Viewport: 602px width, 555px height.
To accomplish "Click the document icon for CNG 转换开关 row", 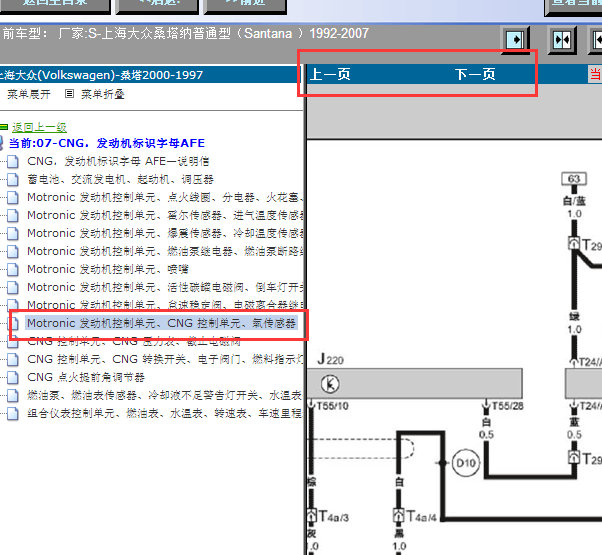I will point(13,360).
